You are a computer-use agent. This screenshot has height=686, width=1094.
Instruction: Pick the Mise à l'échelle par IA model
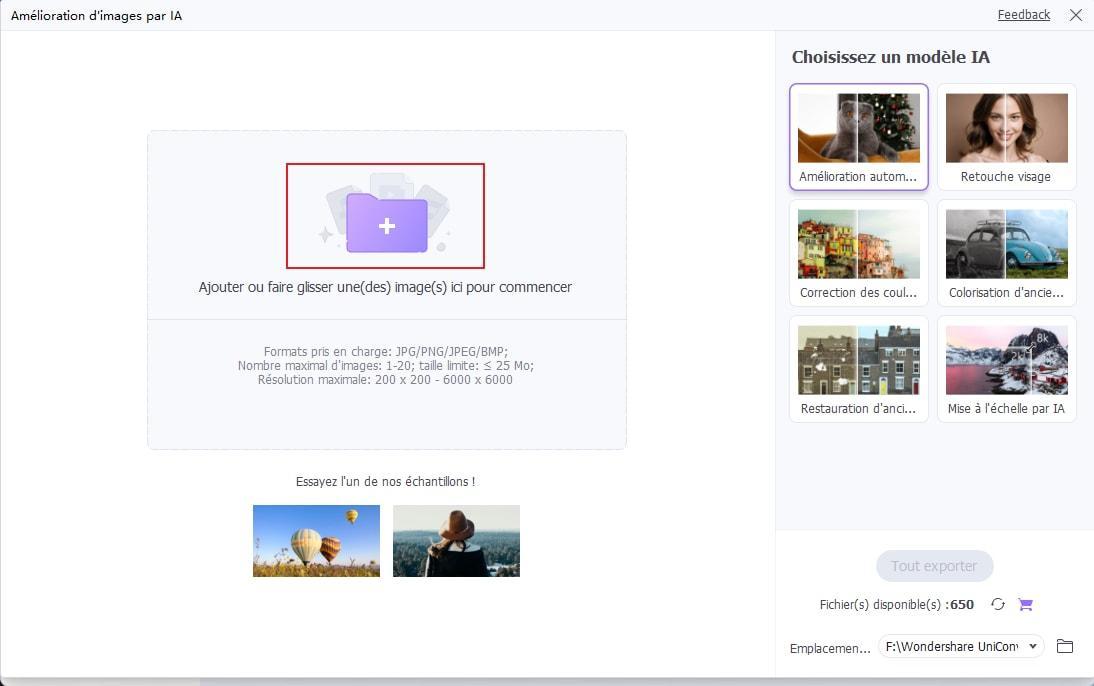(1006, 368)
